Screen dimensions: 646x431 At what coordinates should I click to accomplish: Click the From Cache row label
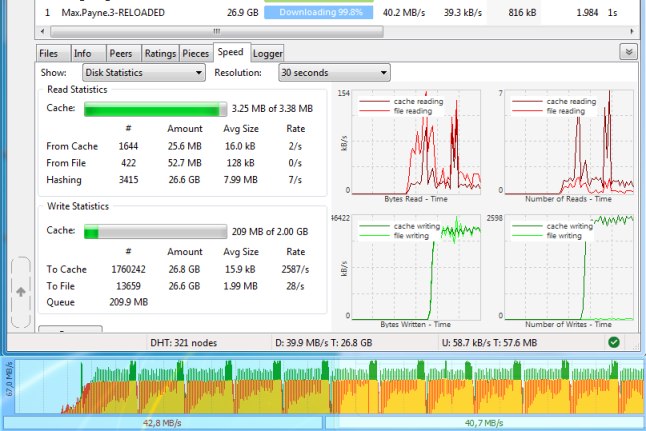click(x=72, y=146)
